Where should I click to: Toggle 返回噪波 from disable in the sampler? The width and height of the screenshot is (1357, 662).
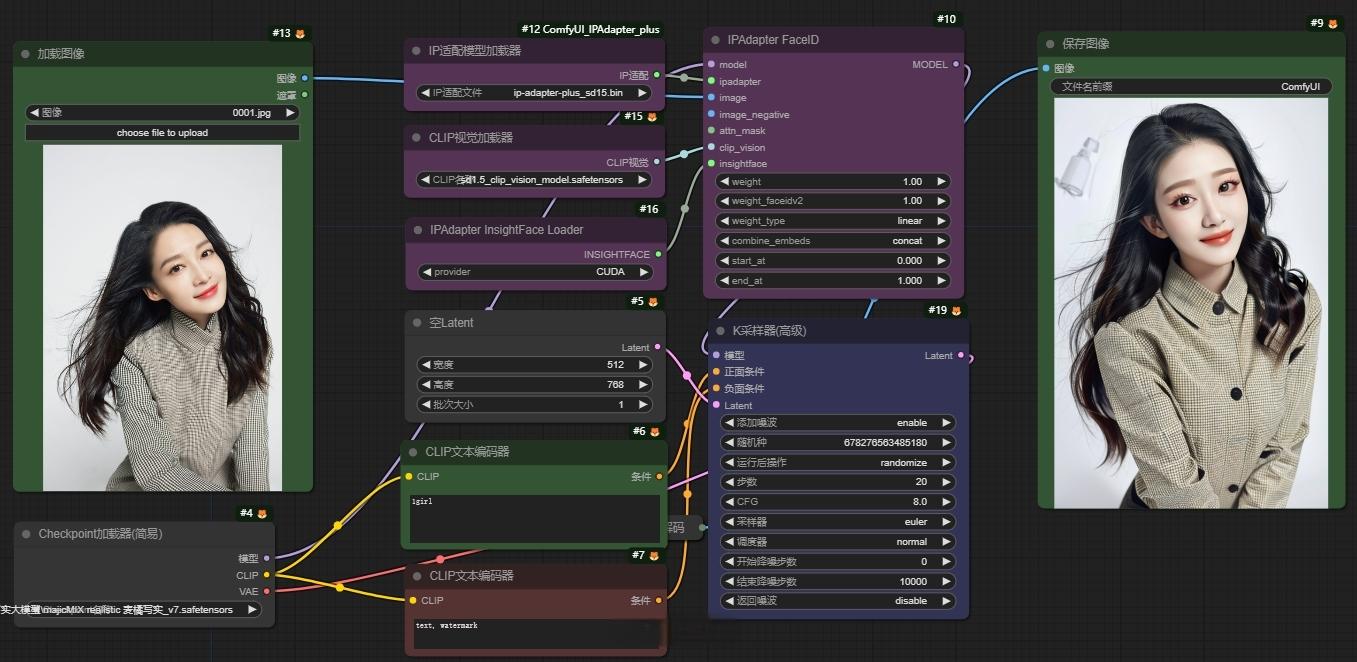(837, 601)
